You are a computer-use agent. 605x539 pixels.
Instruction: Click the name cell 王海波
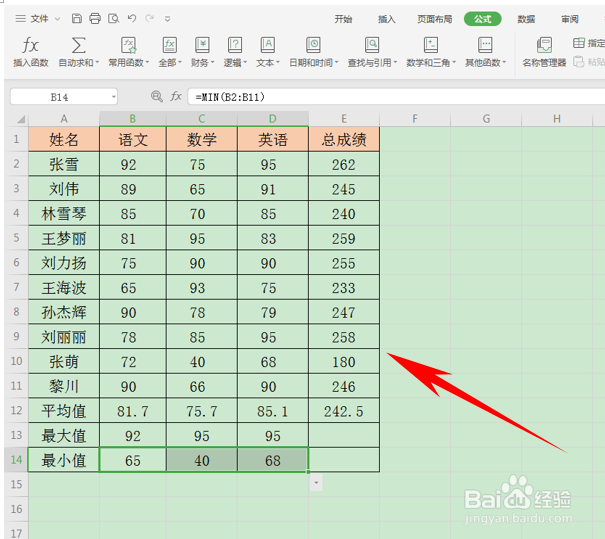[64, 287]
